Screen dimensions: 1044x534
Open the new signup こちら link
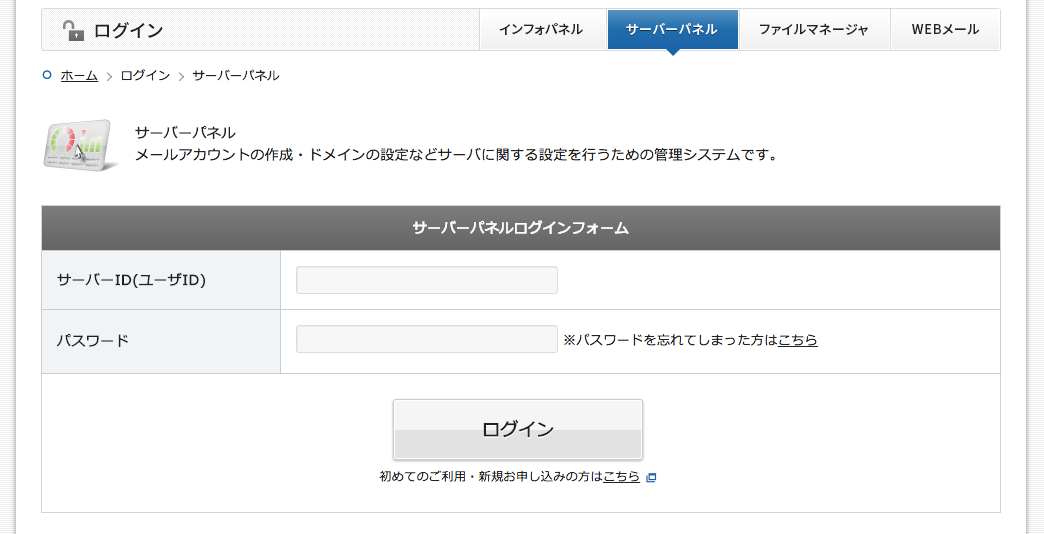coord(621,477)
